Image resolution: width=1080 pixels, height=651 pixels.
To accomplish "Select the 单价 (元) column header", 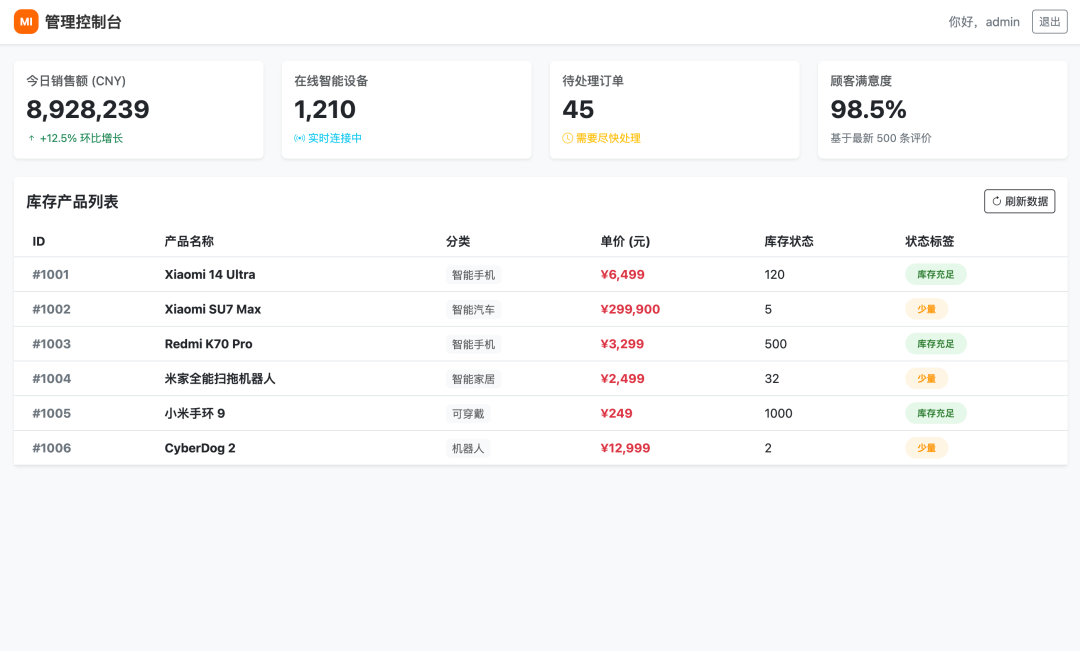I will tap(625, 241).
